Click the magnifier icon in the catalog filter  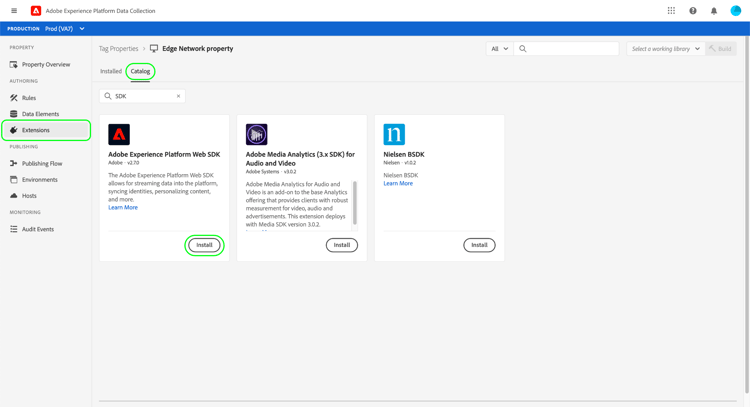click(x=108, y=96)
